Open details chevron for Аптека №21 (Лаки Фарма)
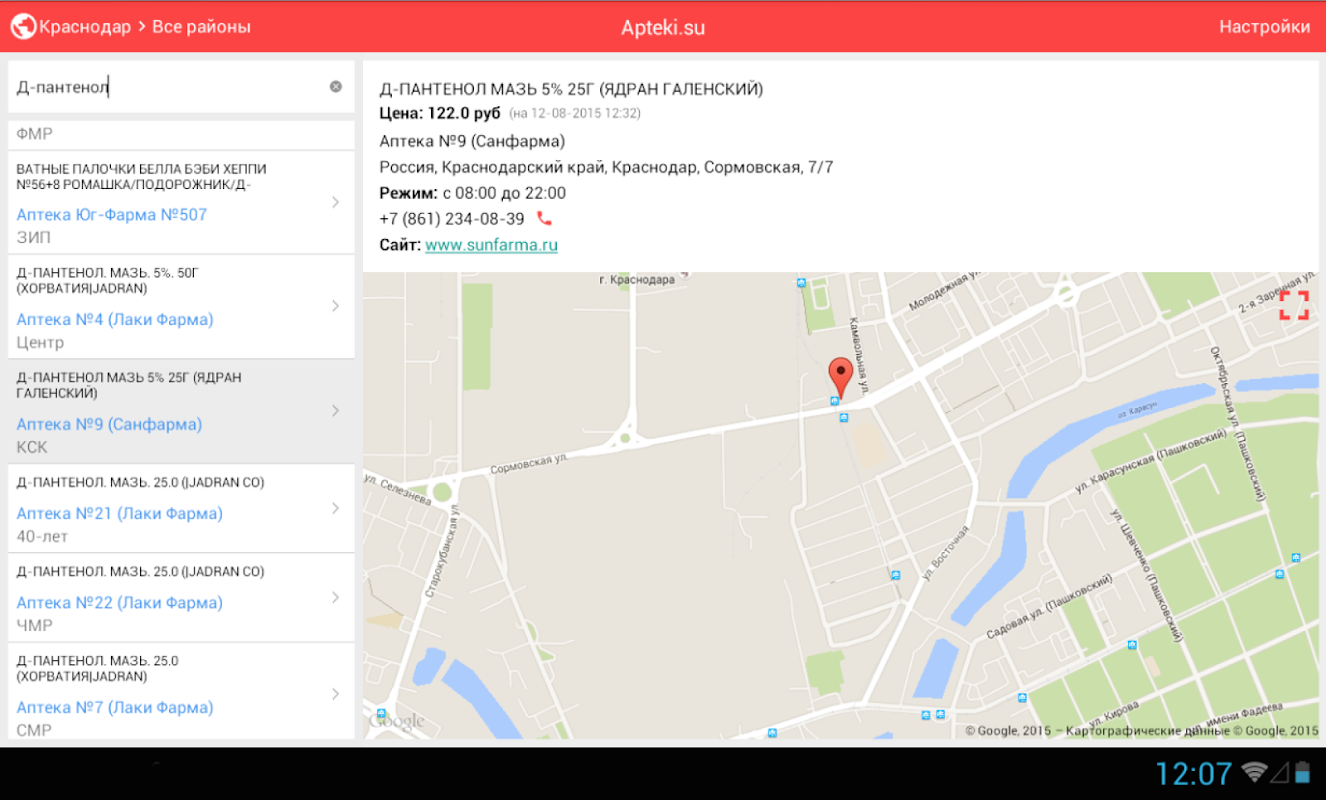This screenshot has width=1326, height=800. coord(336,508)
